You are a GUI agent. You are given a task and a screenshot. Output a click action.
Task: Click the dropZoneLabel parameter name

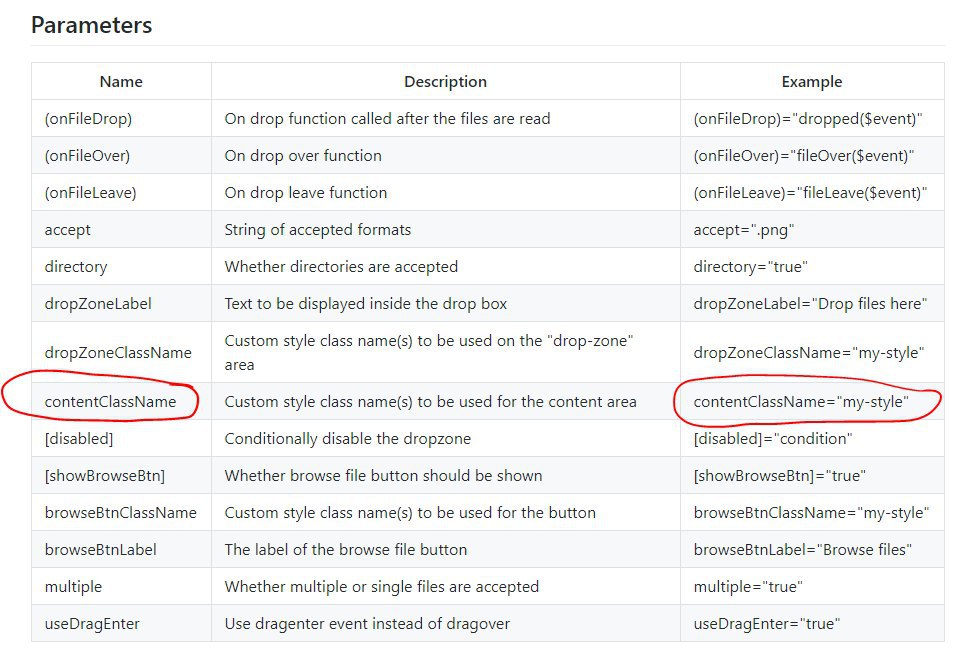[x=98, y=304]
